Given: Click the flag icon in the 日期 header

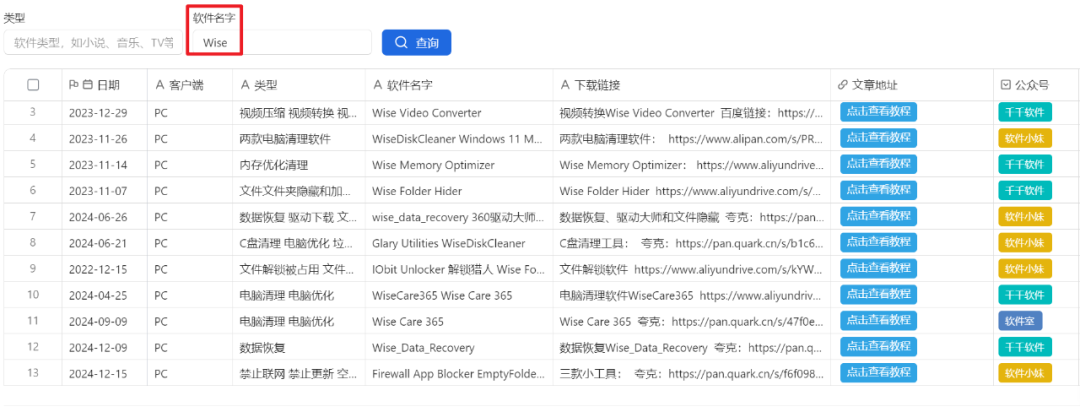Looking at the screenshot, I should 74,85.
